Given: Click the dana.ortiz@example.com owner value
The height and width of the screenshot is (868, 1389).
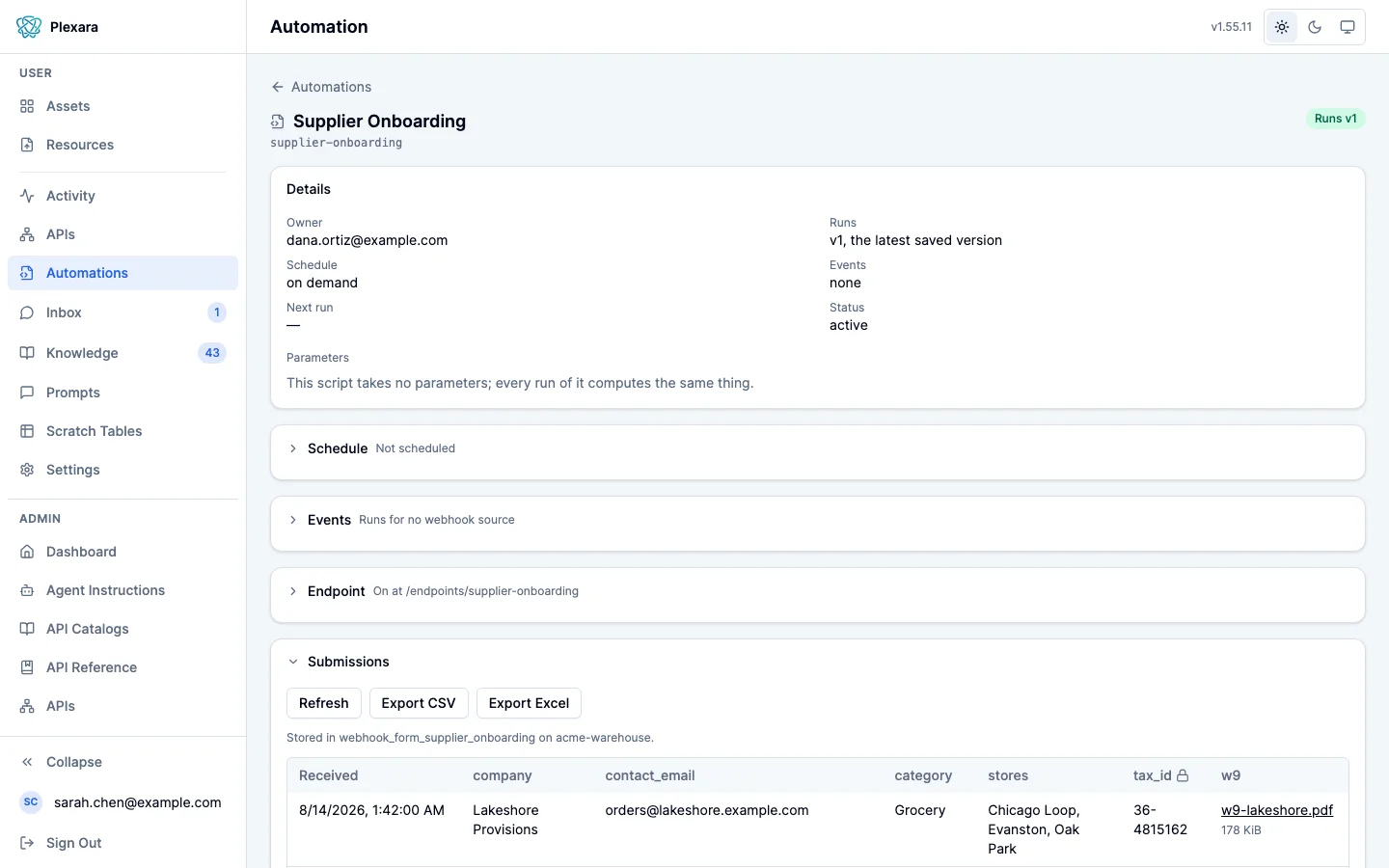Looking at the screenshot, I should (368, 240).
